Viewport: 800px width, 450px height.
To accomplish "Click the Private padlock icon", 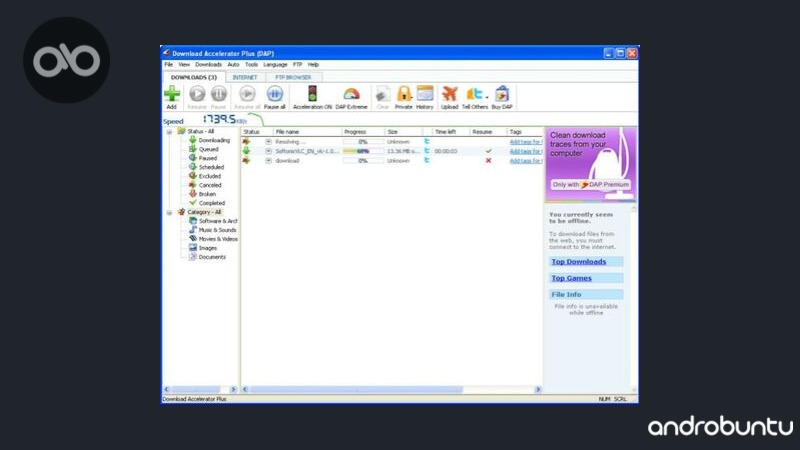I will click(404, 94).
